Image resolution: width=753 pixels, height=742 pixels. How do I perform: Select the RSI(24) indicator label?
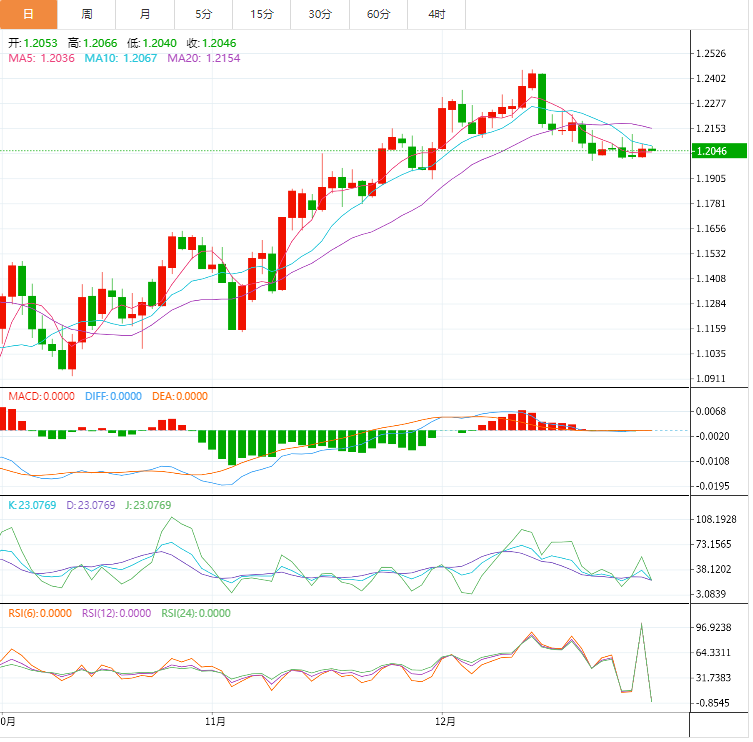point(195,613)
